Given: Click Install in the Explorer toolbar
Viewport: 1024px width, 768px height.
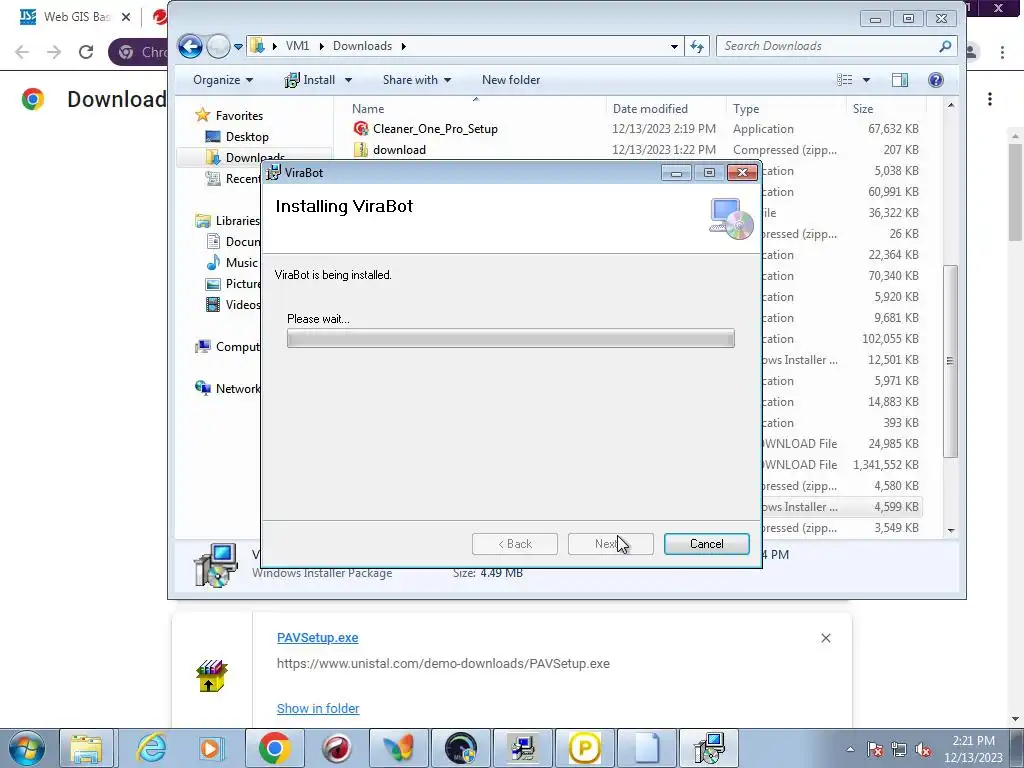Looking at the screenshot, I should point(310,80).
